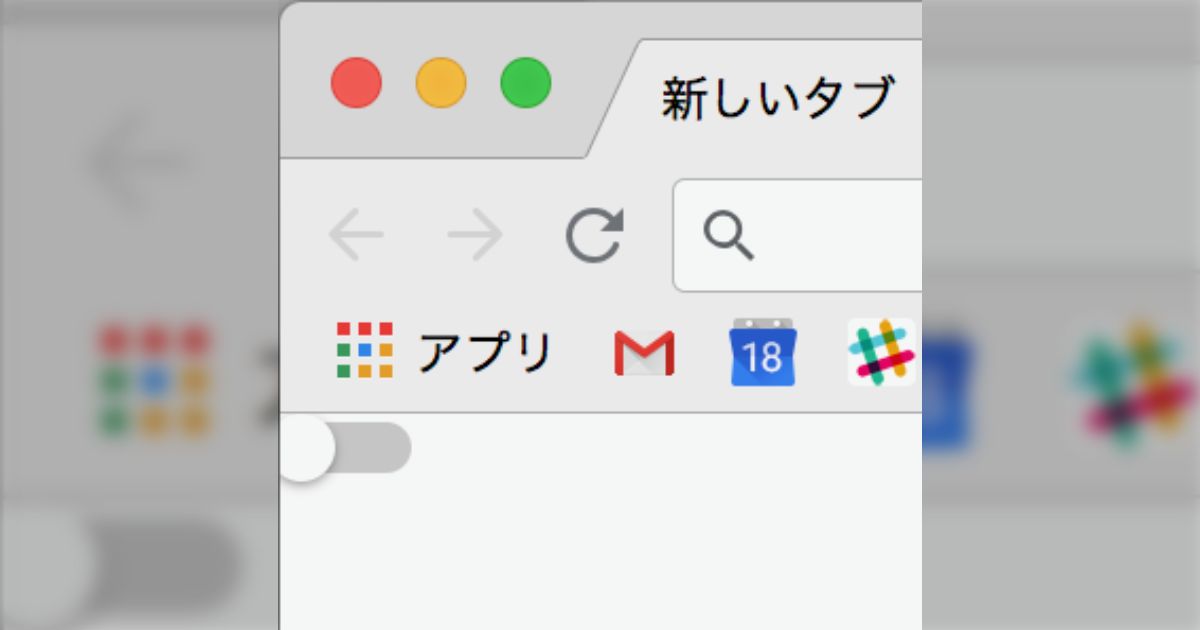Focus the address bar input field

coord(798,236)
